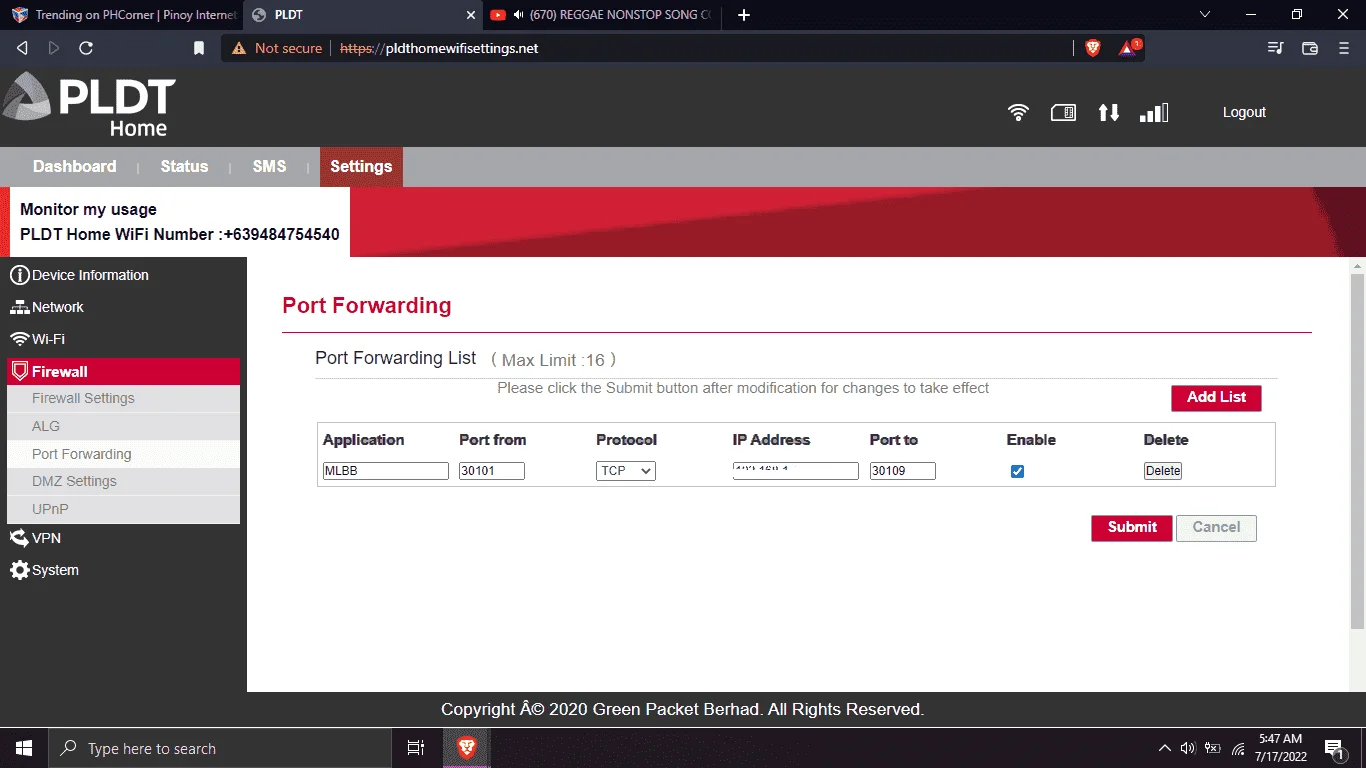This screenshot has width=1366, height=768.
Task: Click the Brave Rewards triangle icon
Action: point(1128,48)
